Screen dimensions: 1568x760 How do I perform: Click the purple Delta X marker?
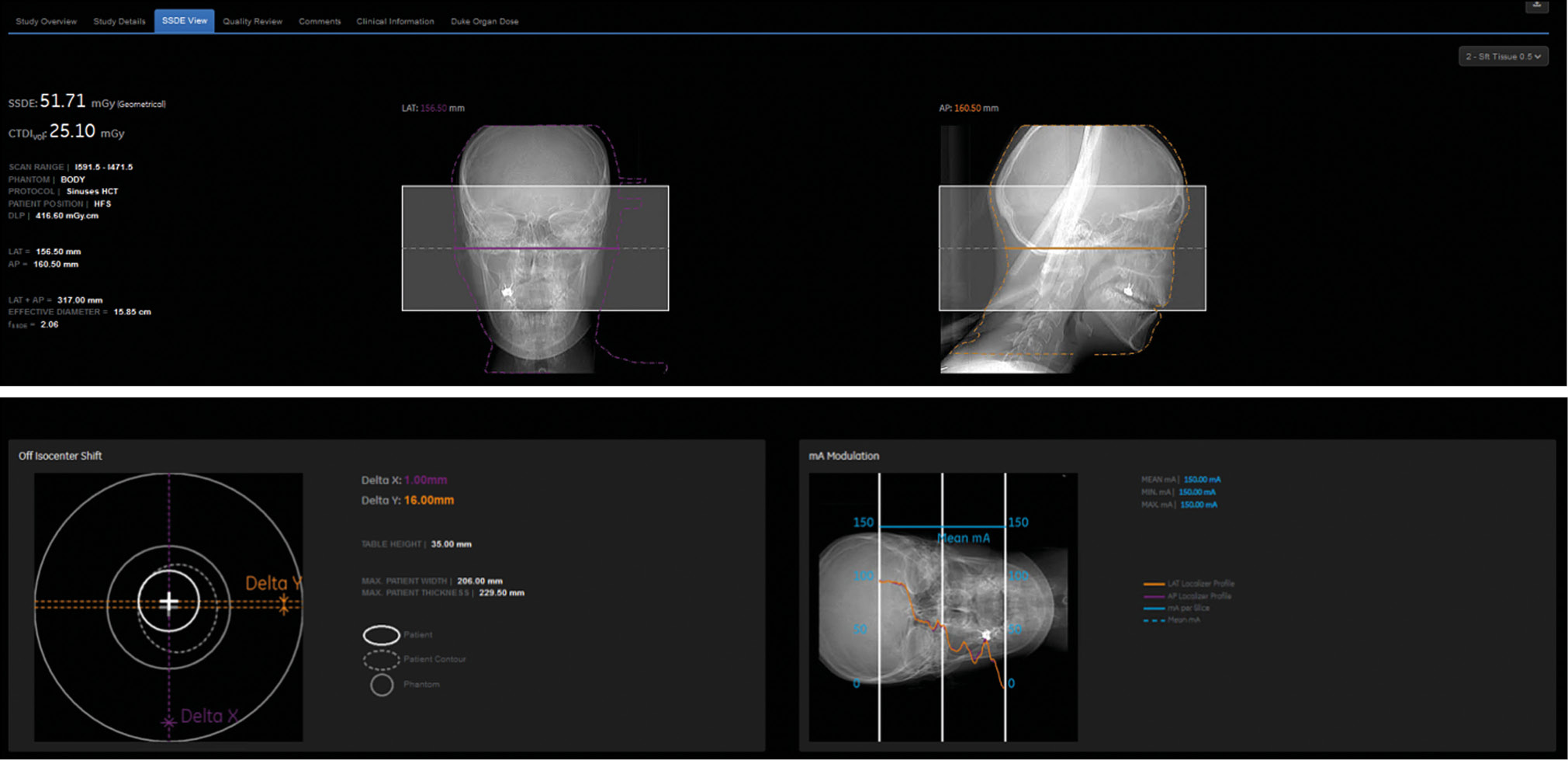pyautogui.click(x=168, y=722)
